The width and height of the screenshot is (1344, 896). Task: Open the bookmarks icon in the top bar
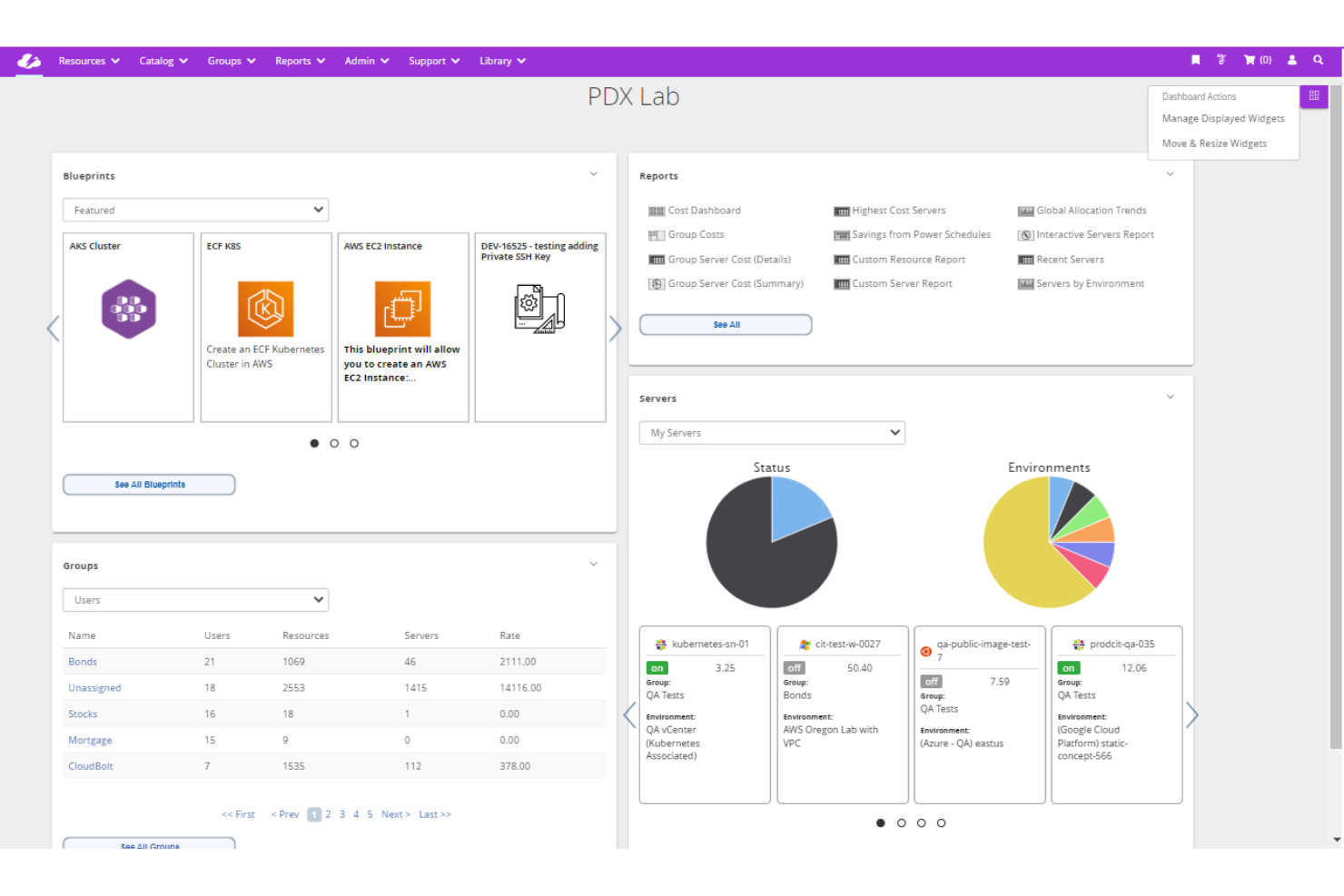1195,60
